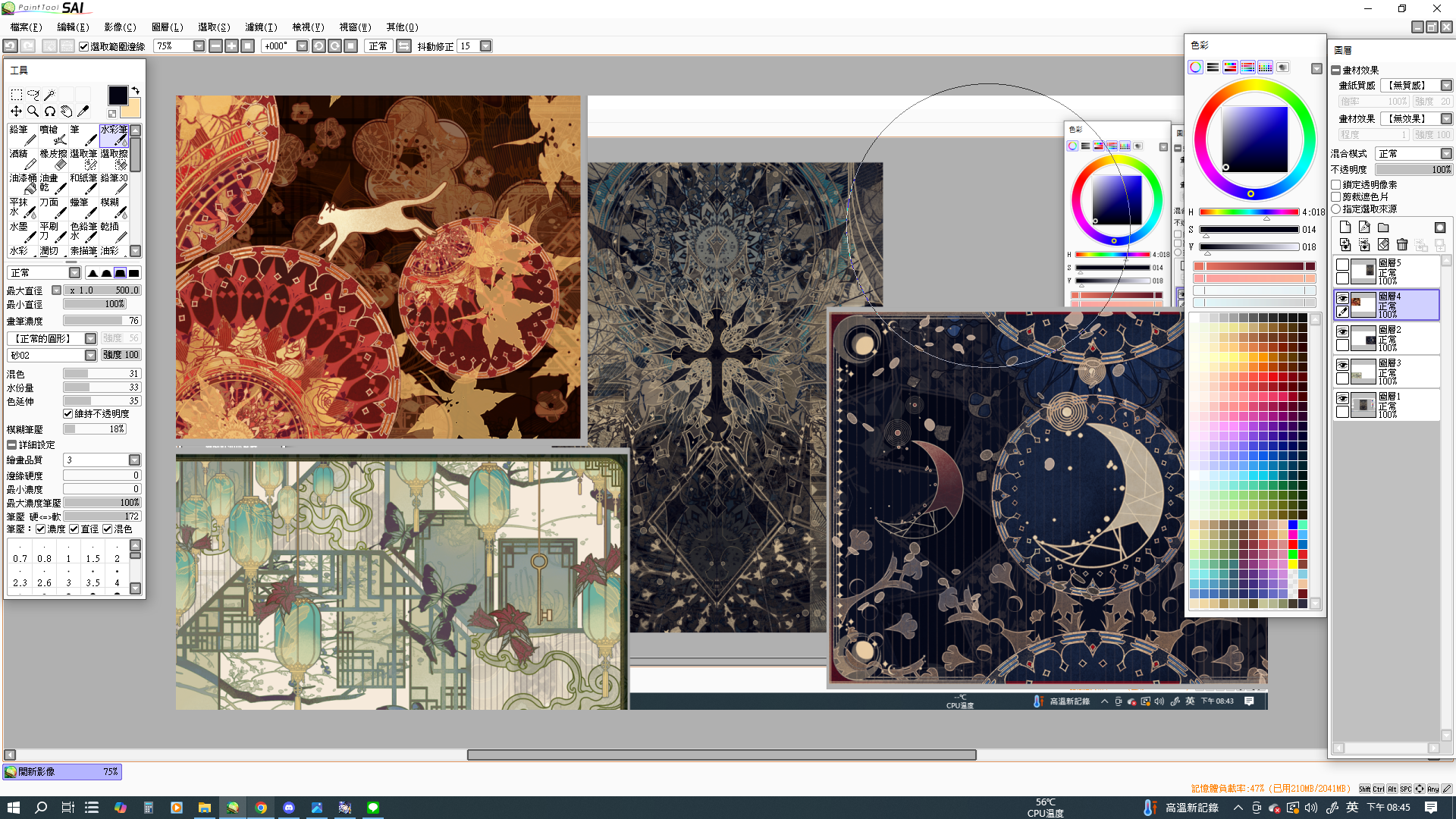The width and height of the screenshot is (1456, 819).
Task: Choose the 鉛筆 pencil brush
Action: pos(23,135)
